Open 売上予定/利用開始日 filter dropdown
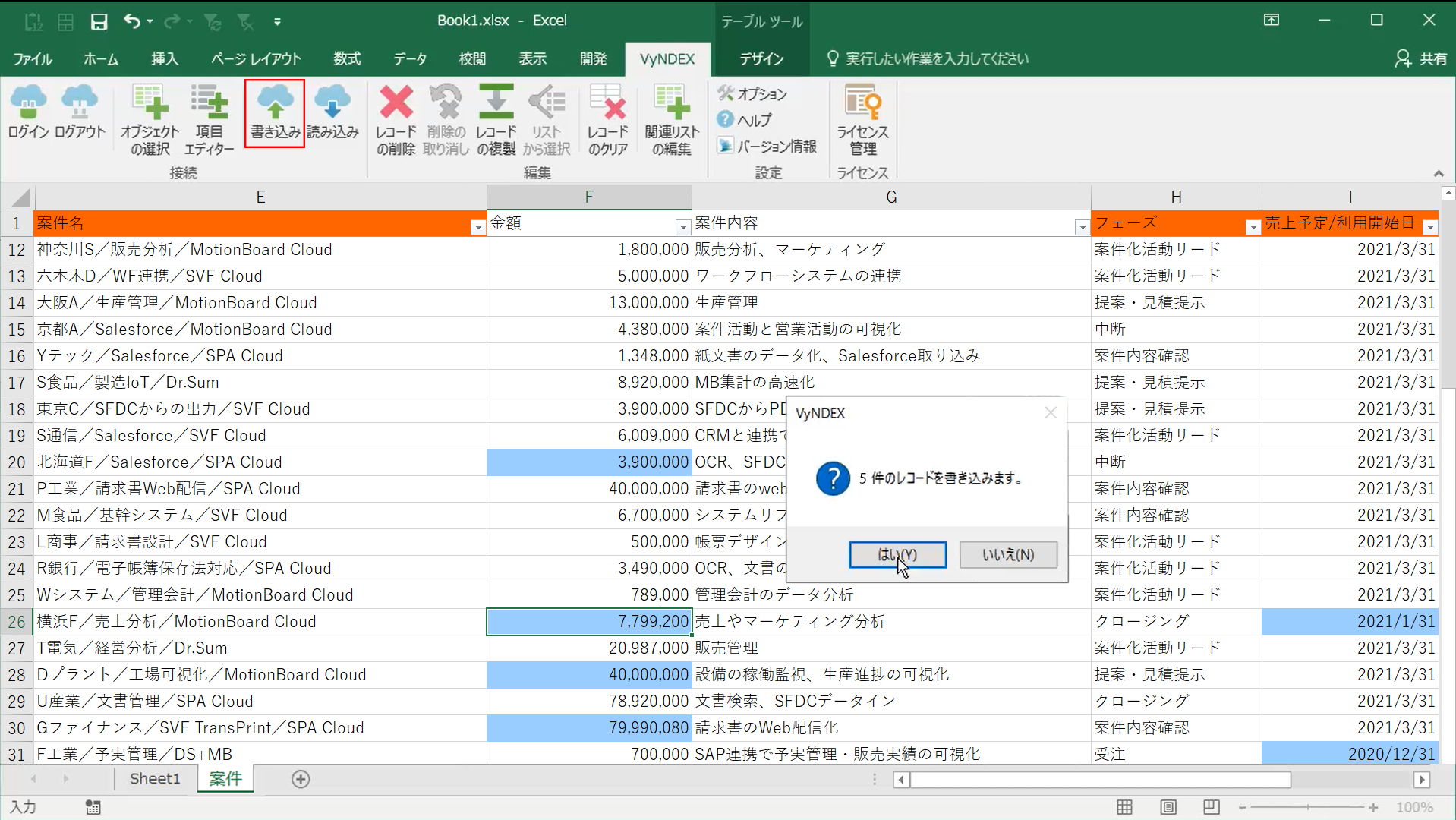The height and width of the screenshot is (820, 1456). (1429, 227)
